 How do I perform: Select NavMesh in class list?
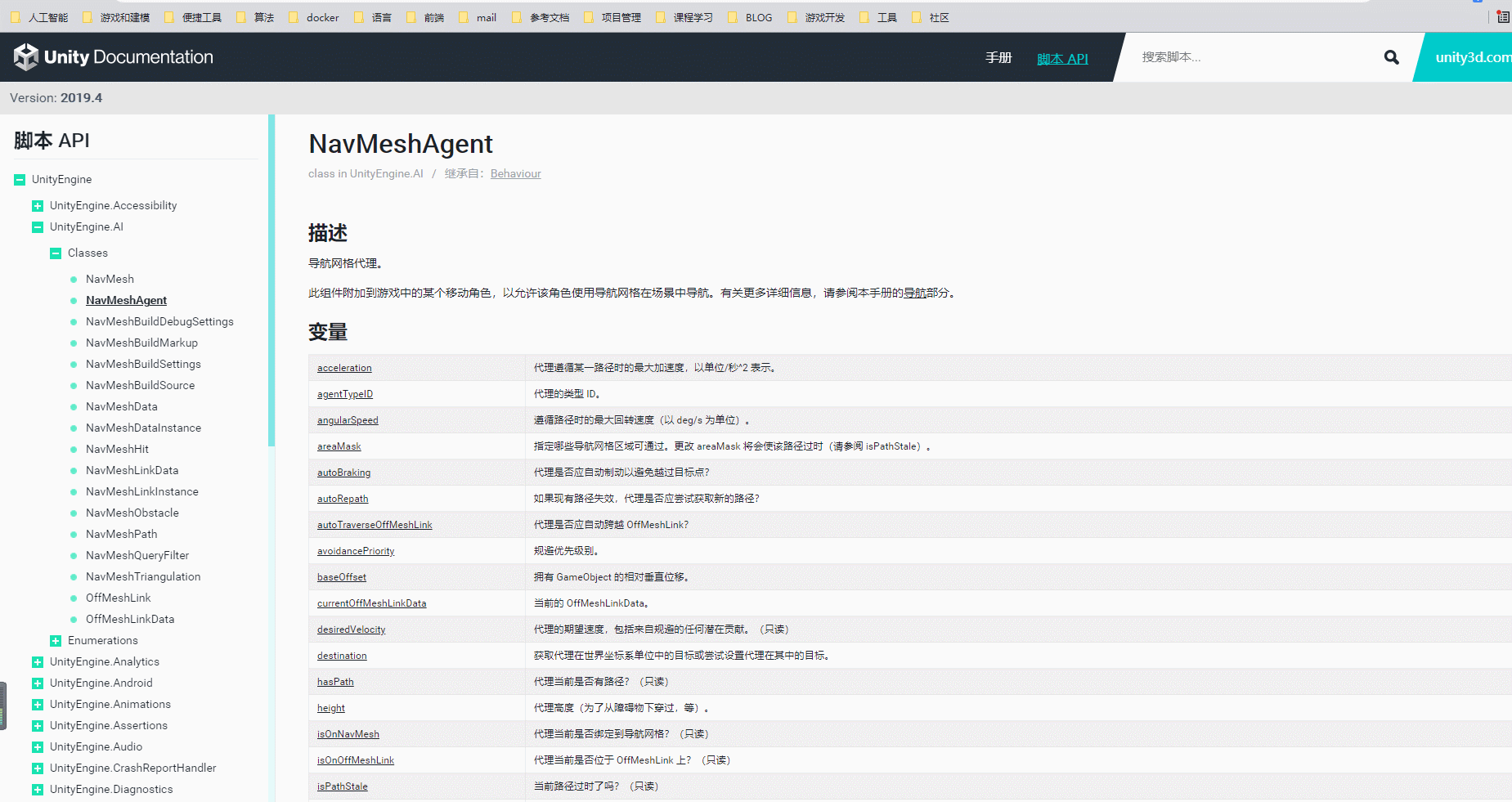point(110,279)
